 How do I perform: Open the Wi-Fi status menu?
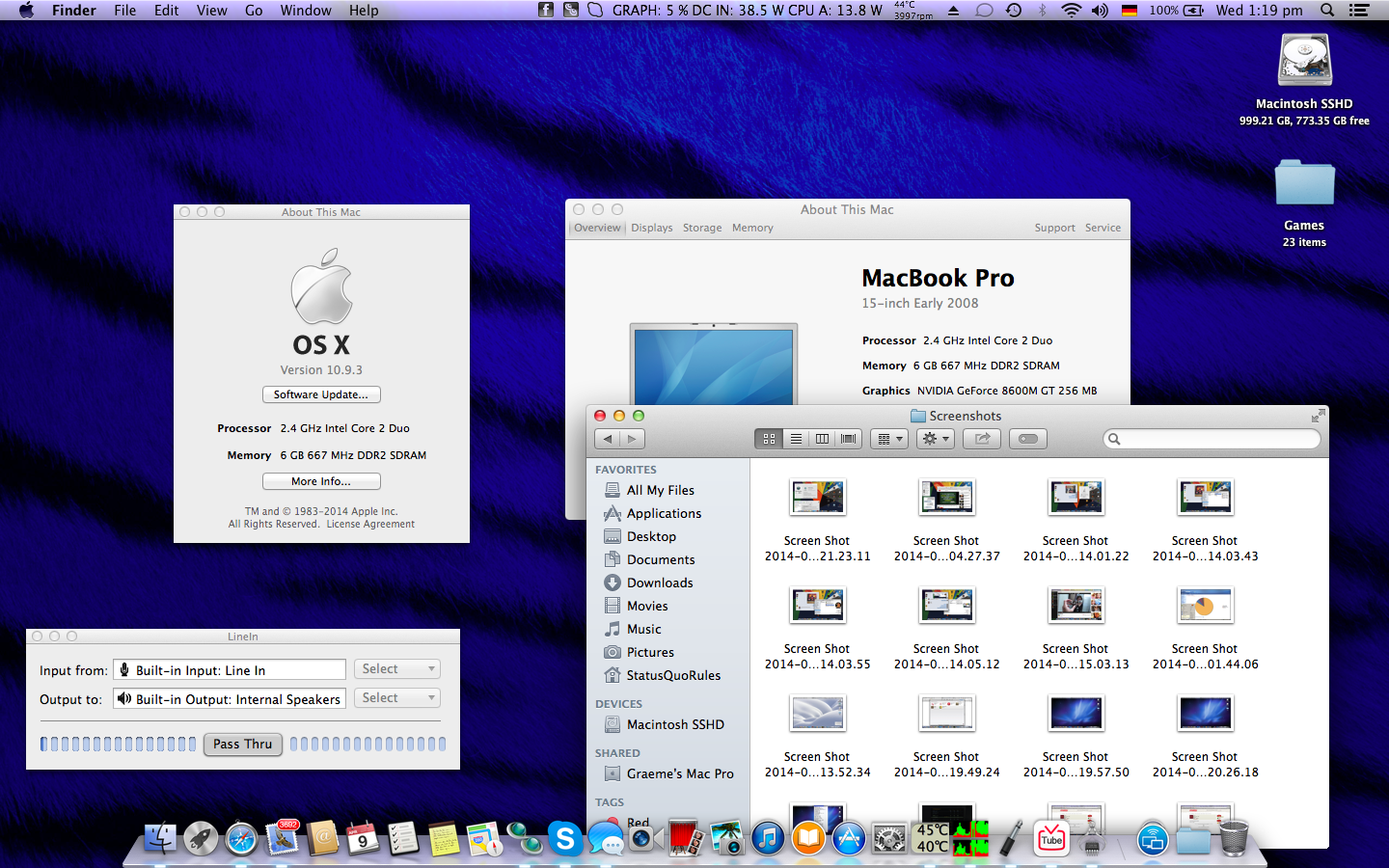(1071, 11)
